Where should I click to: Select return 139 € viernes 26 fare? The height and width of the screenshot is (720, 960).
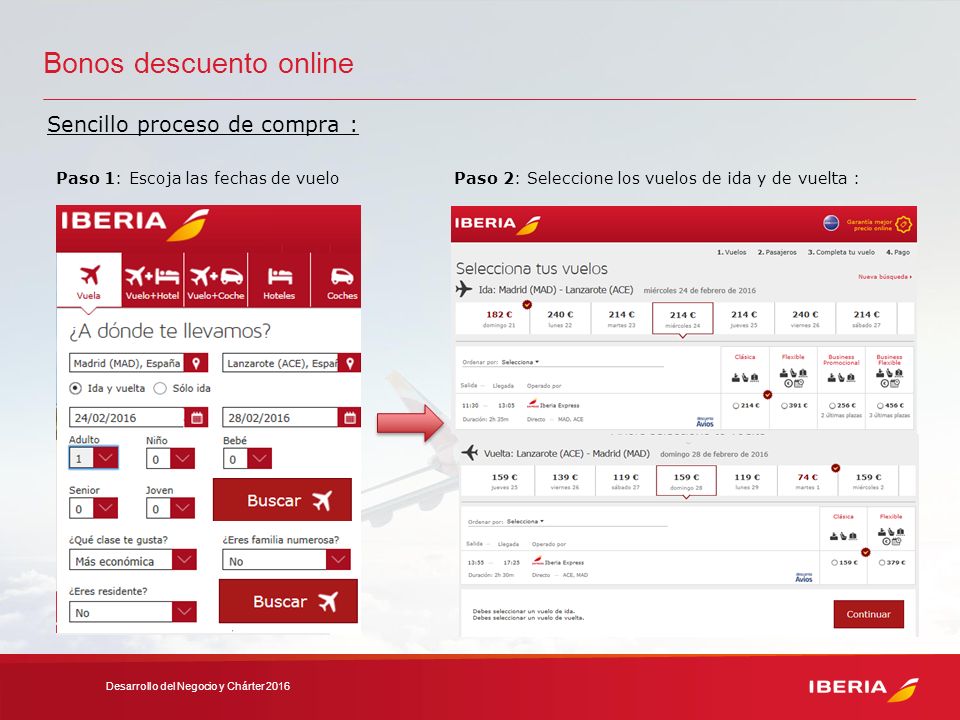point(564,481)
